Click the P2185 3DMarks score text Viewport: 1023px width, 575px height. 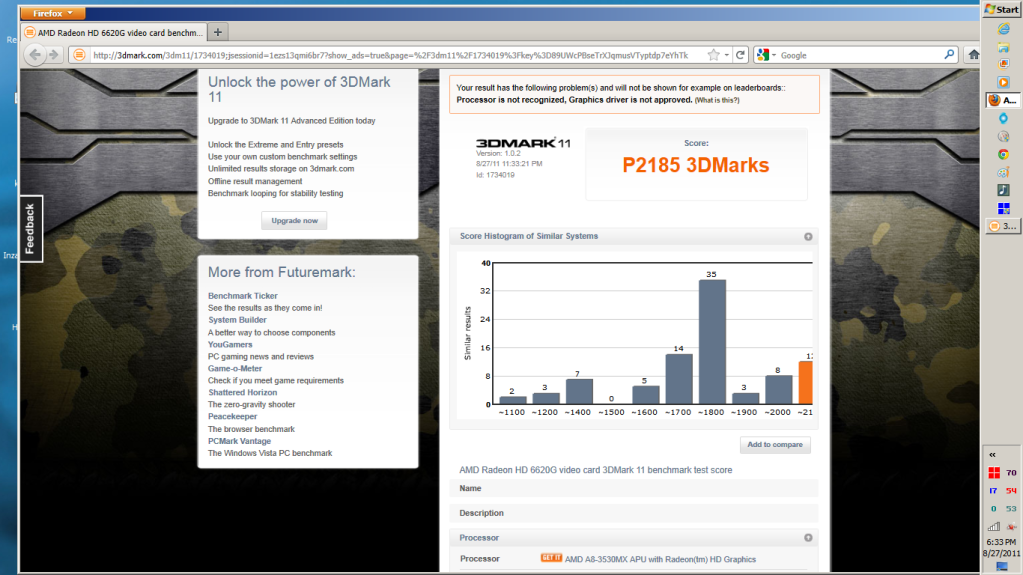click(x=695, y=165)
